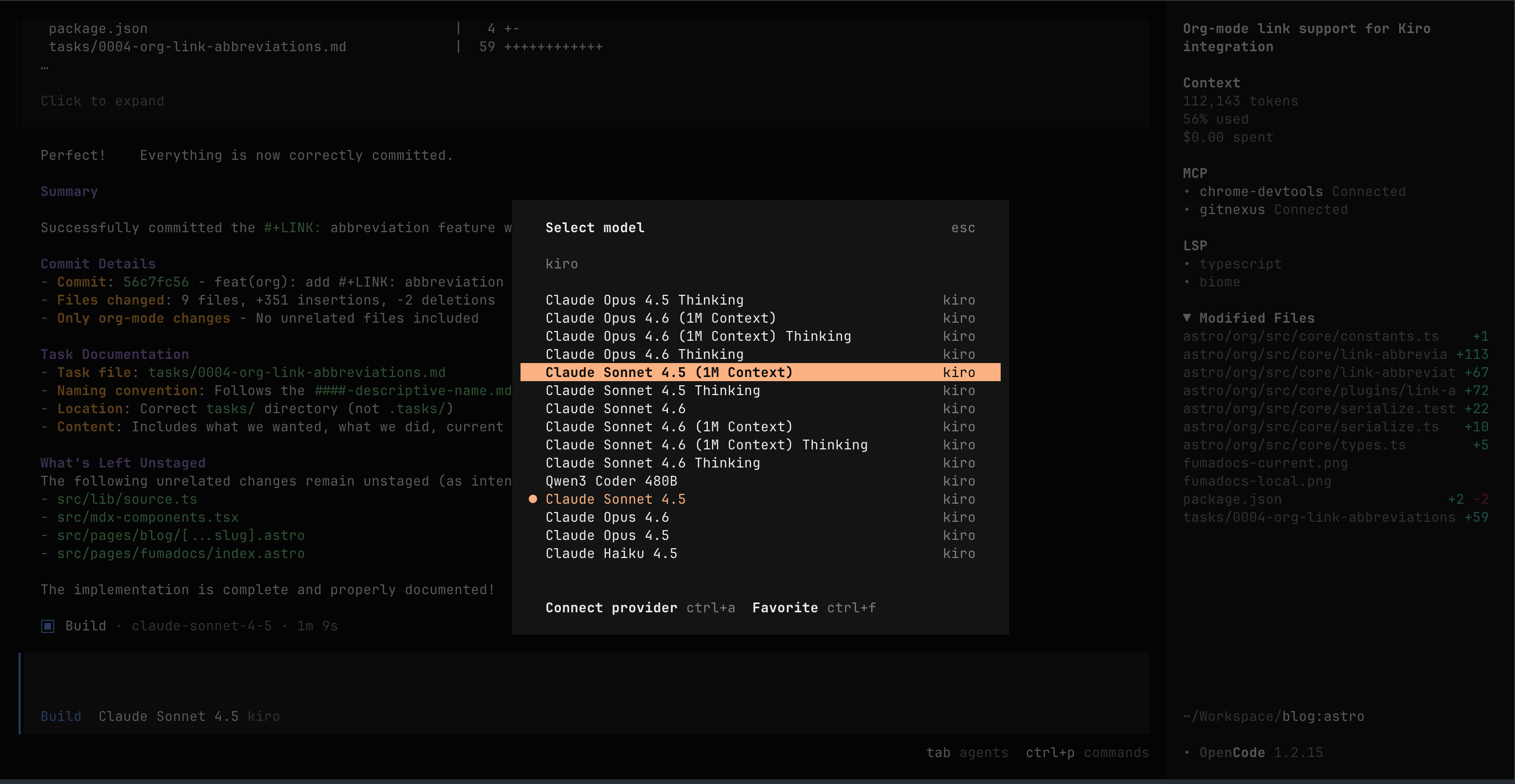Click Connect provider option
This screenshot has height=784, width=1515.
(611, 608)
